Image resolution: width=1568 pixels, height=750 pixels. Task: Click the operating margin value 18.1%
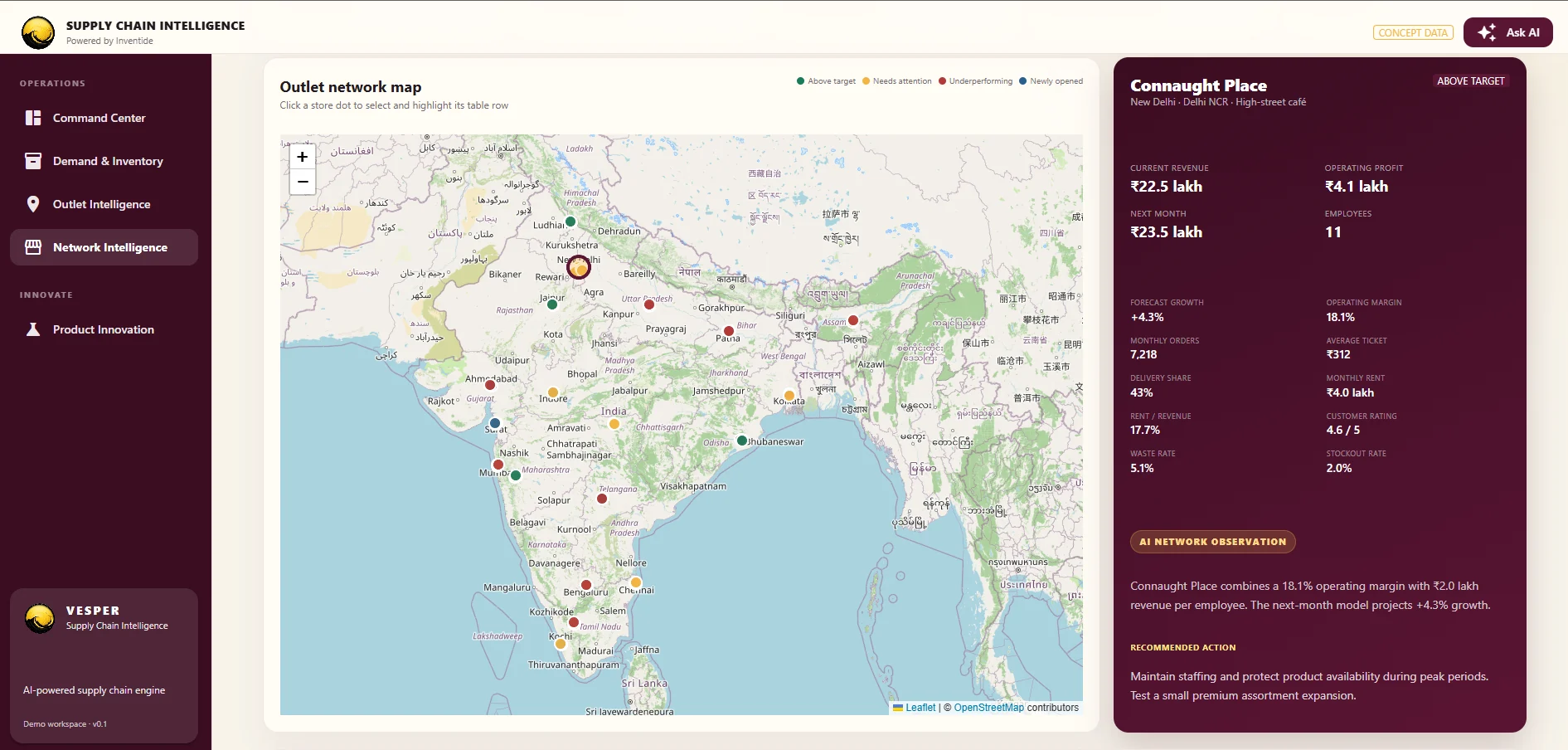point(1340,317)
